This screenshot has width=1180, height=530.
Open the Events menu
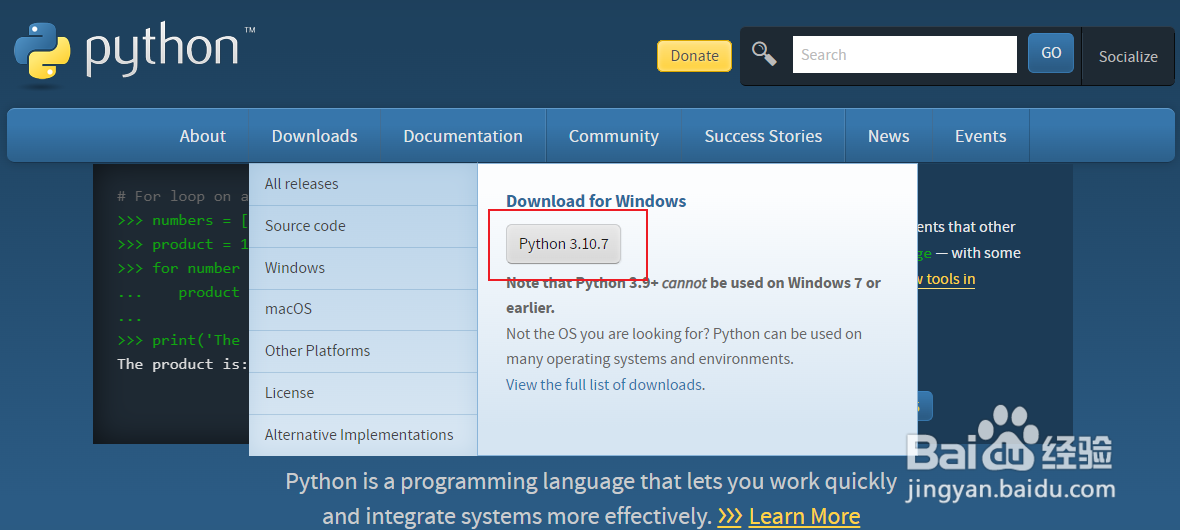981,136
